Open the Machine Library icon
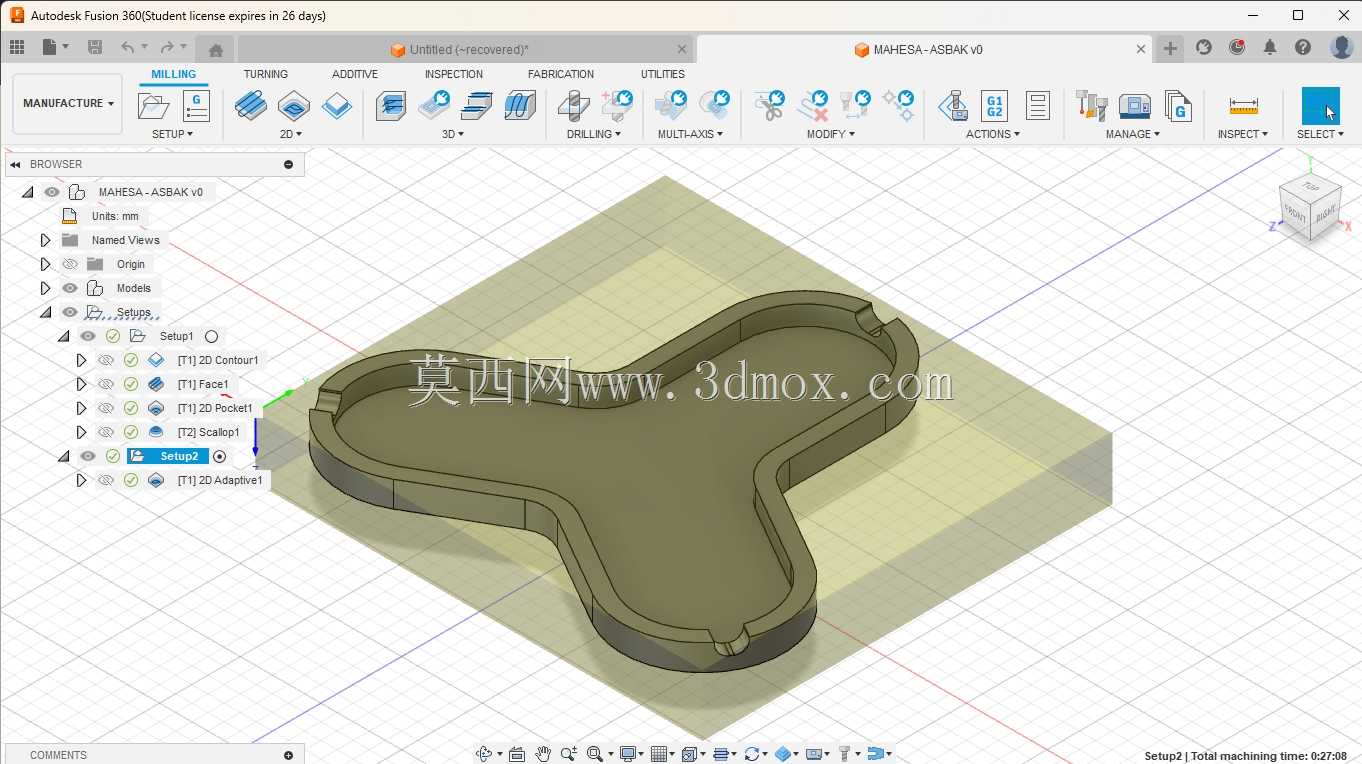Screen dimensions: 1362x764 (x=1134, y=105)
